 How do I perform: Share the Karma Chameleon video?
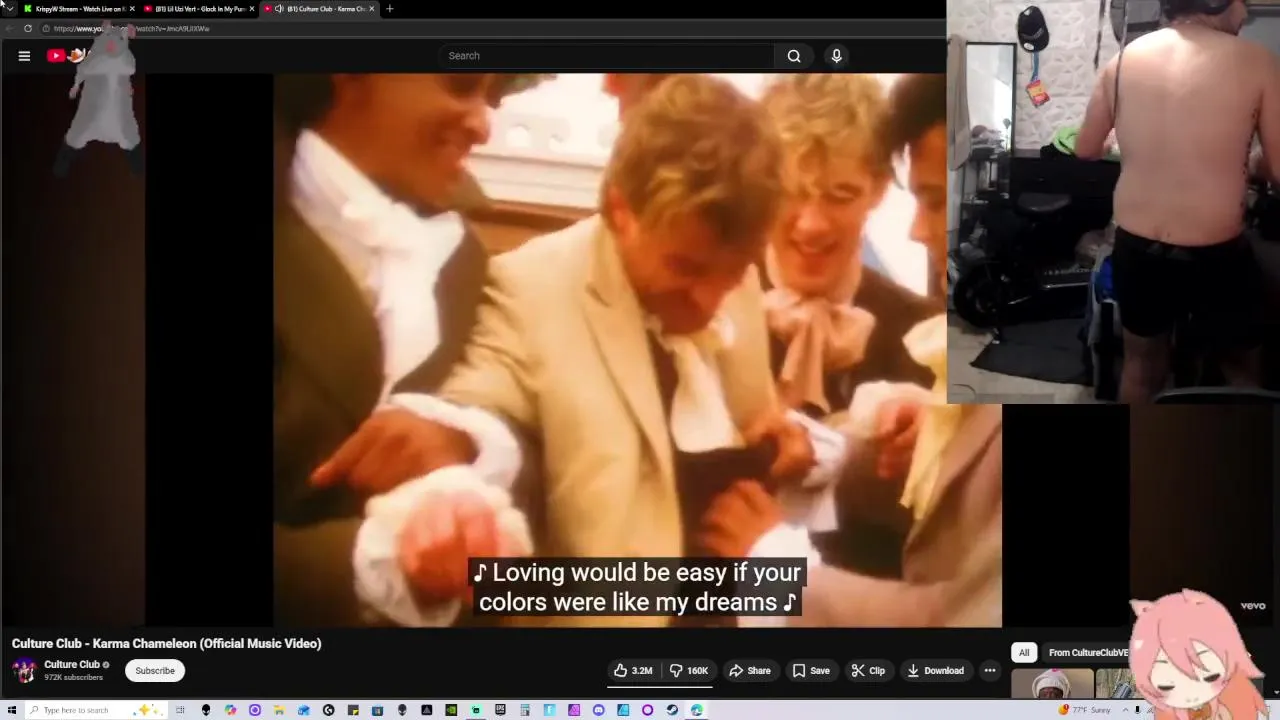click(x=750, y=671)
